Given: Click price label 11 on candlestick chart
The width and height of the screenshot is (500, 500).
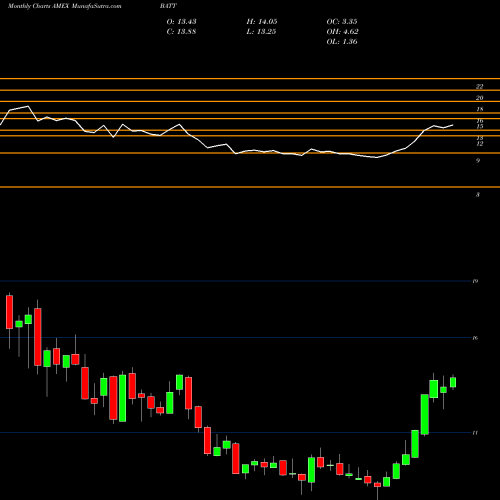Looking at the screenshot, I should tap(475, 433).
